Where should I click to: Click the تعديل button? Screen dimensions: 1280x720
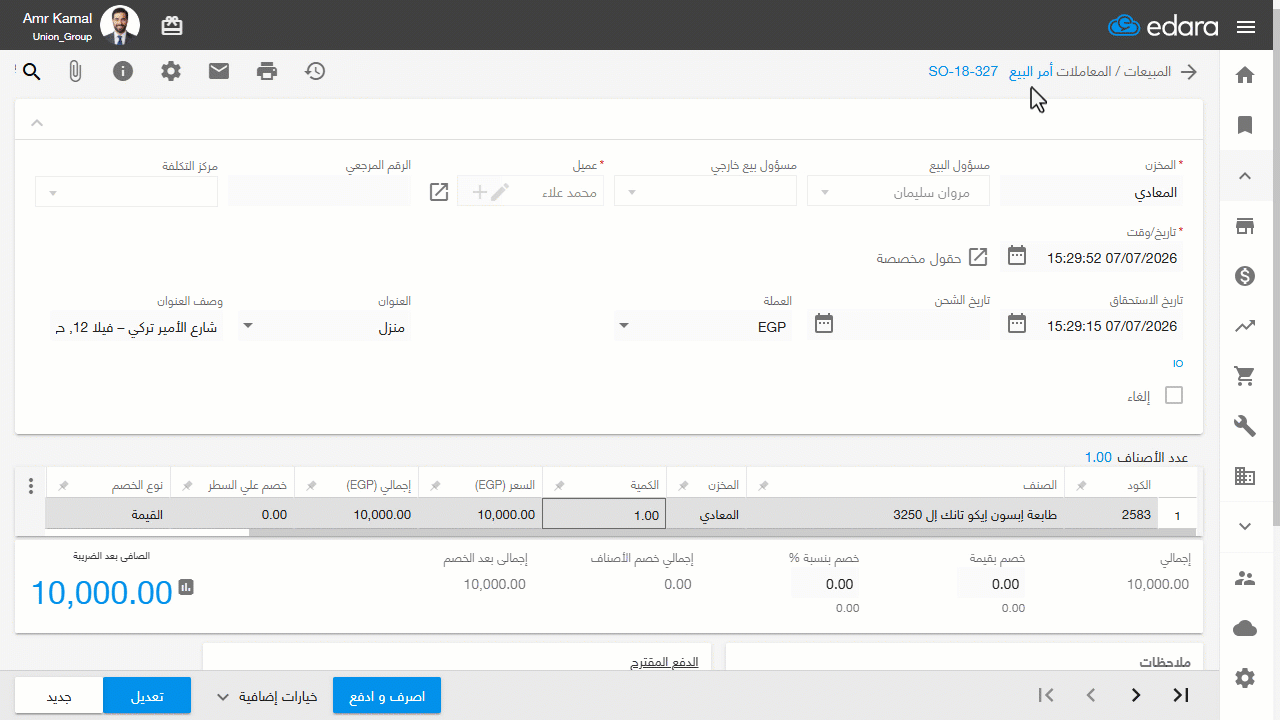[147, 696]
